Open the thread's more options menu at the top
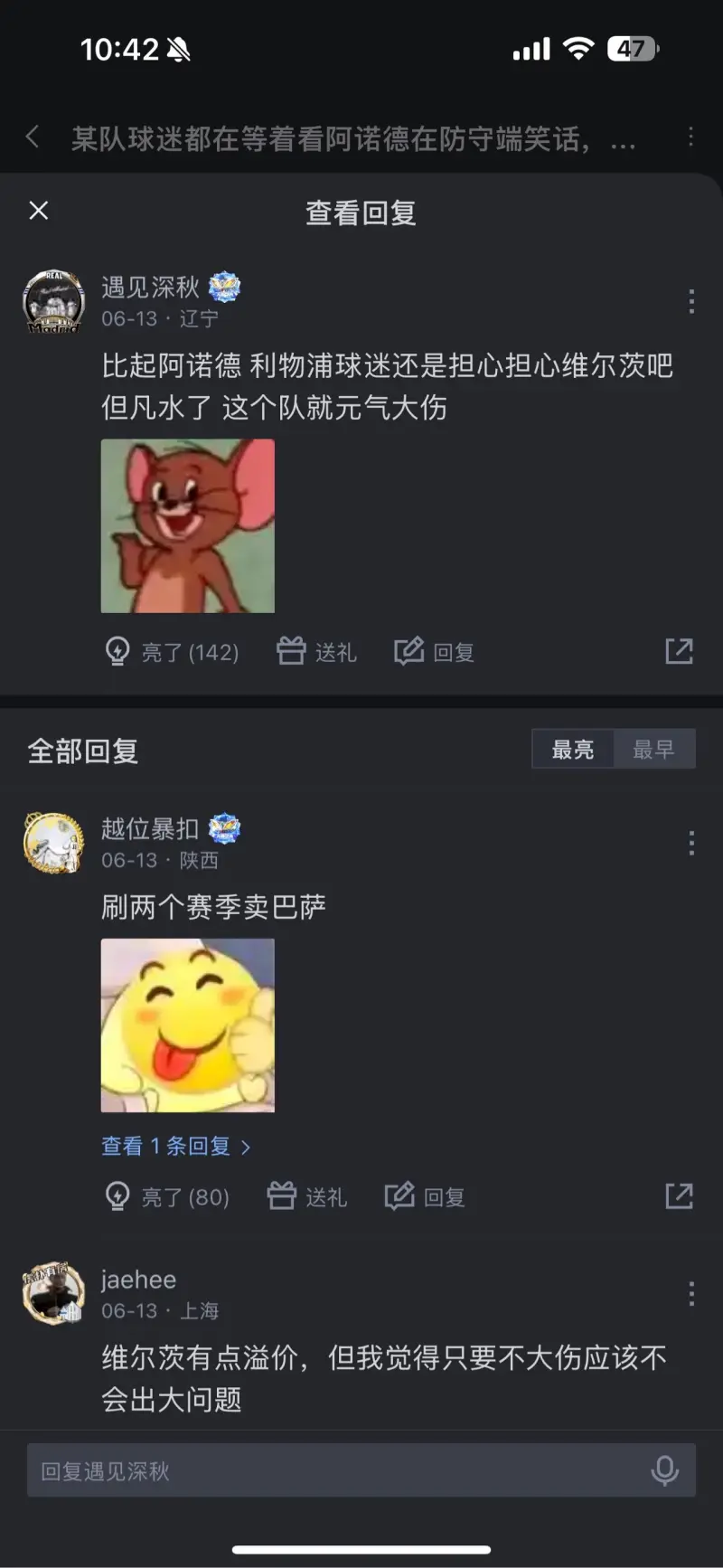This screenshot has height=1568, width=723. click(690, 137)
